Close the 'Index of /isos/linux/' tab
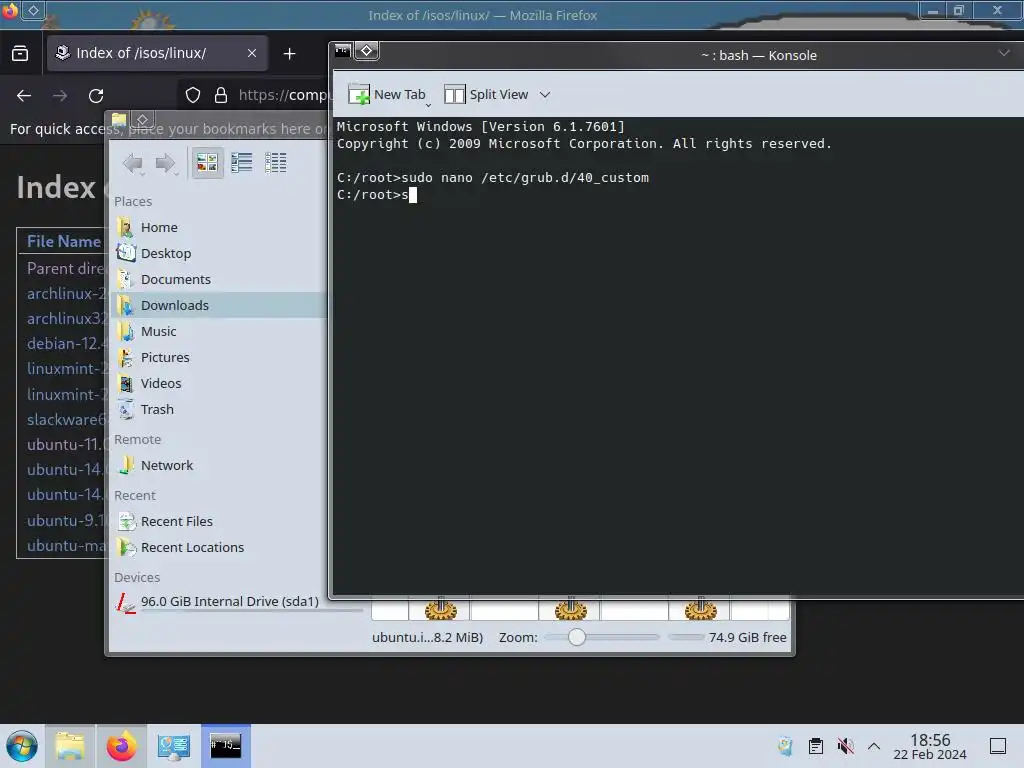This screenshot has width=1024, height=768. (251, 53)
